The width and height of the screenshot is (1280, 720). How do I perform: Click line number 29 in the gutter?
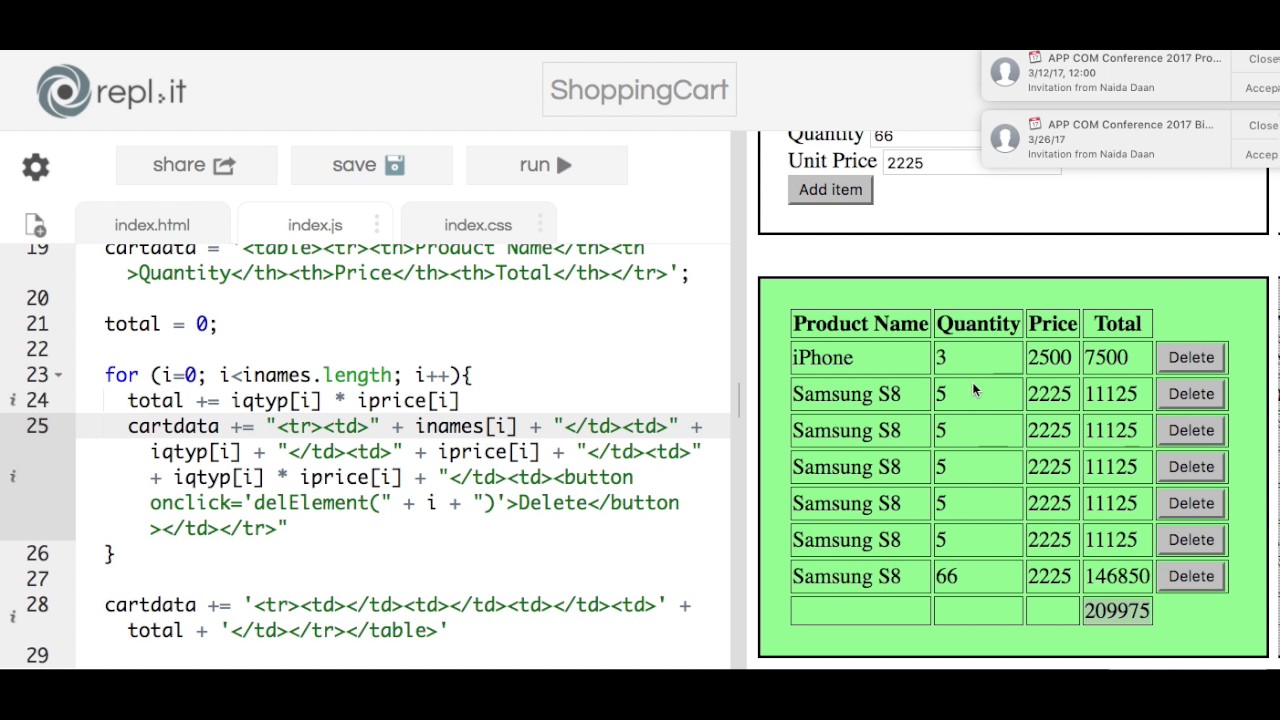click(x=37, y=655)
